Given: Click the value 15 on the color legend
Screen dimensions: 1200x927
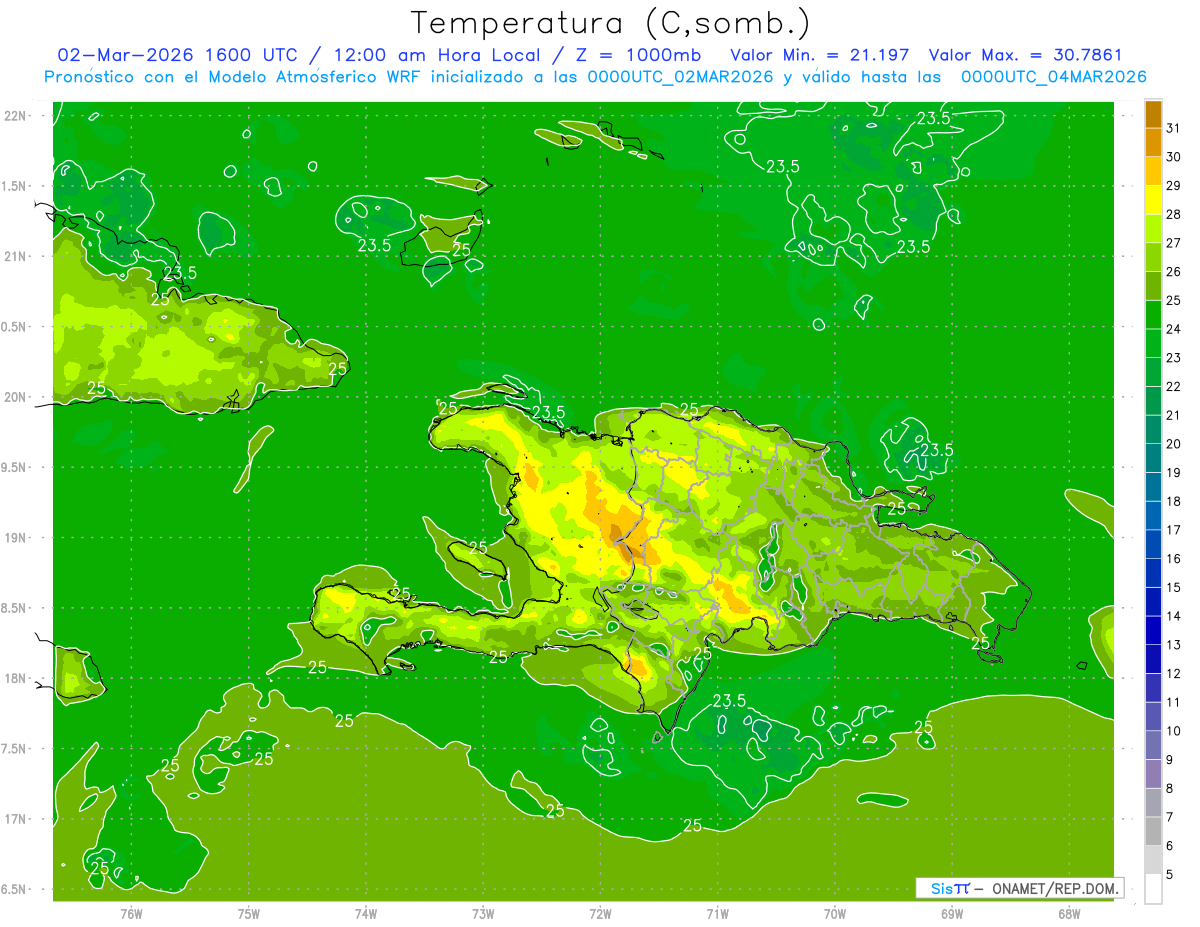Looking at the screenshot, I should (x=1174, y=587).
